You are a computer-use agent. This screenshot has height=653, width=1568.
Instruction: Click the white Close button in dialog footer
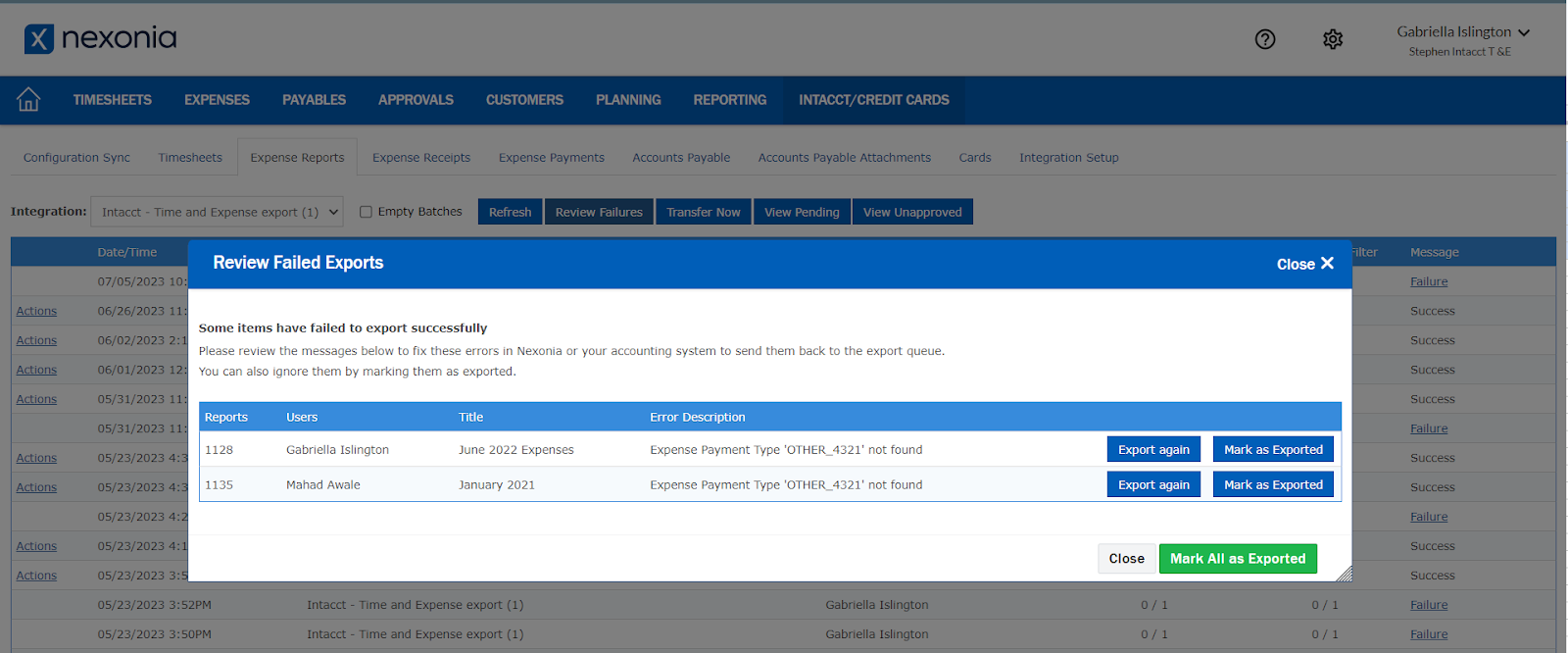[1126, 559]
